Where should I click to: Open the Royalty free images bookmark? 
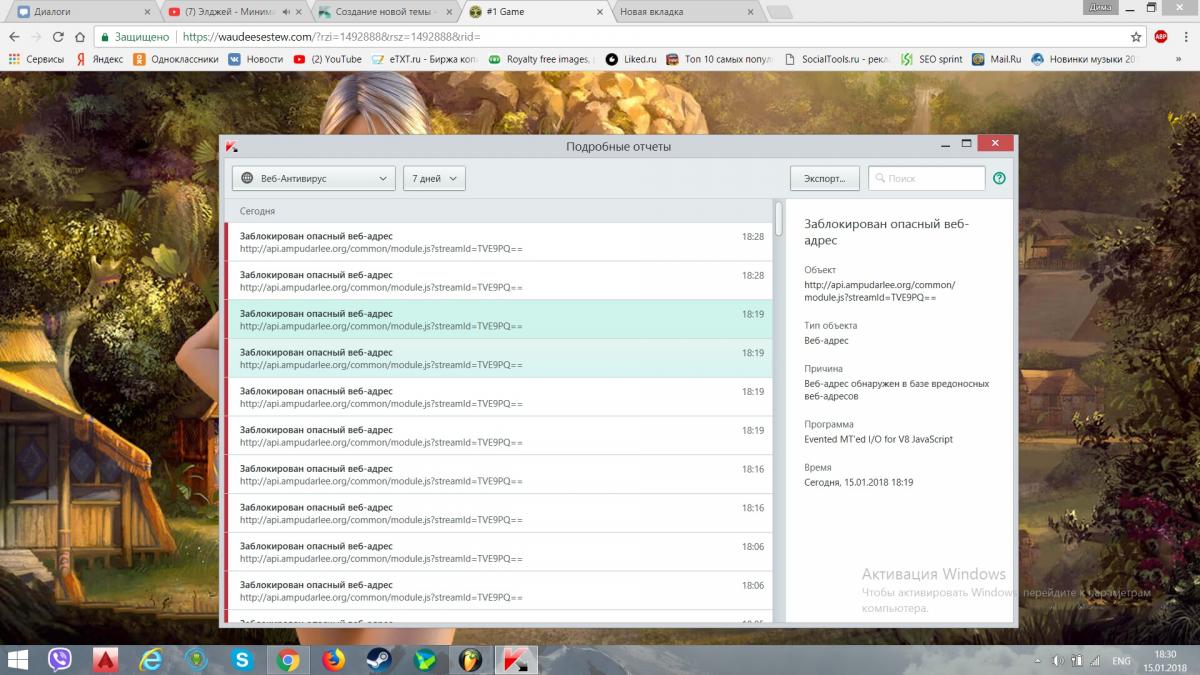540,59
